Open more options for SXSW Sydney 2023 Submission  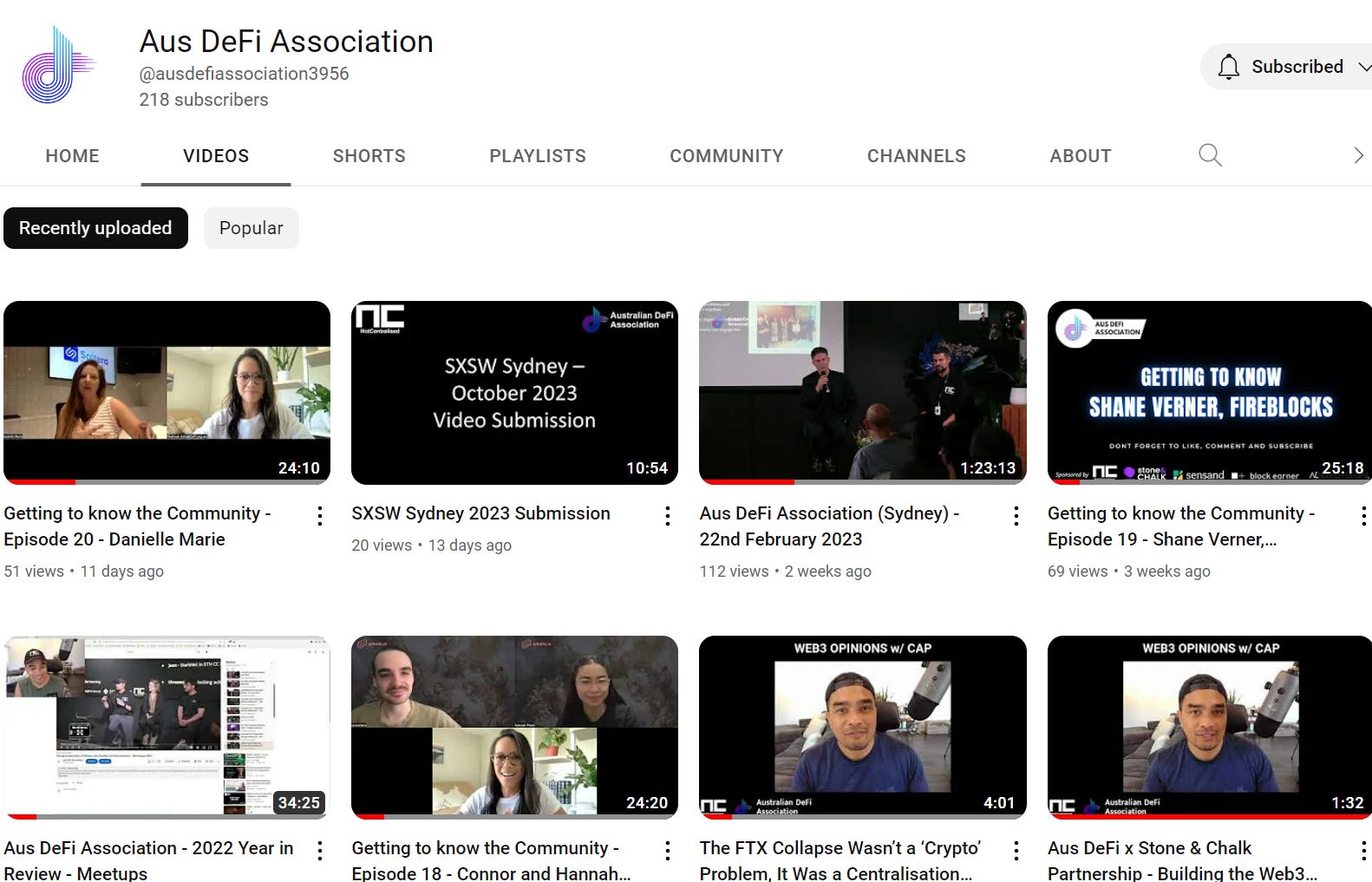[668, 516]
